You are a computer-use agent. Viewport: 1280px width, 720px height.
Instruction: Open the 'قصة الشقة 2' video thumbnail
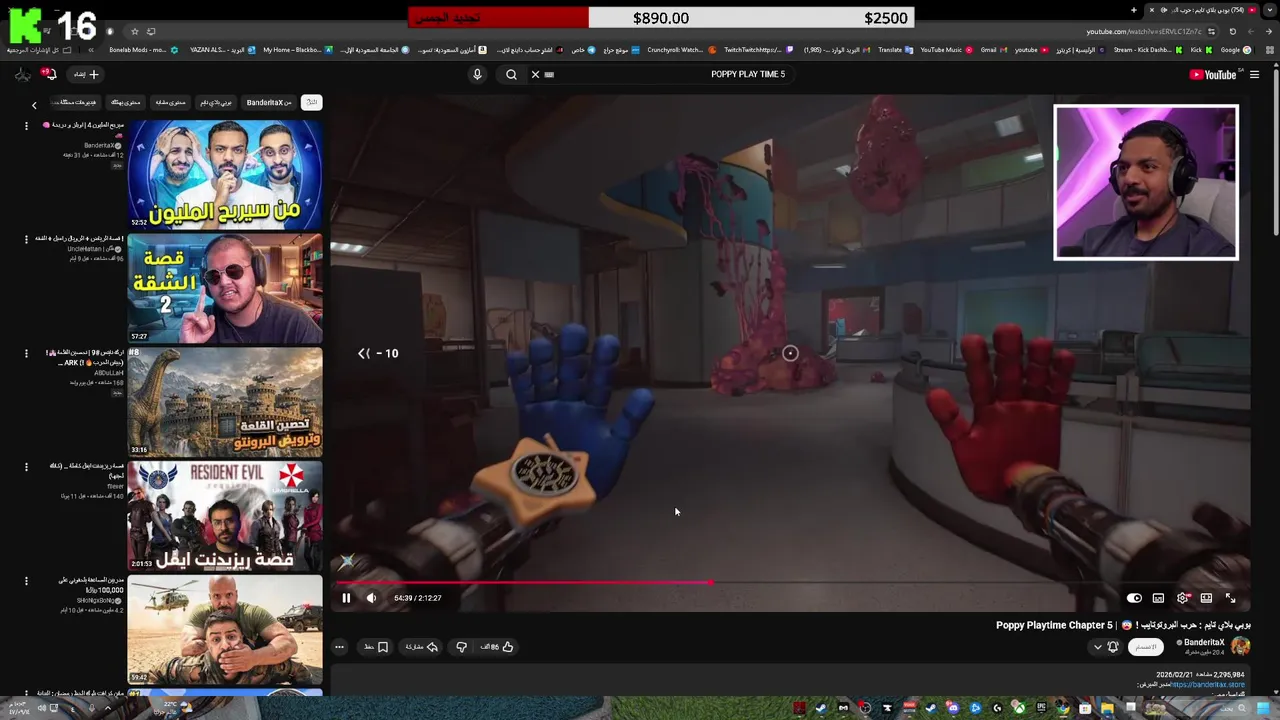coord(225,289)
